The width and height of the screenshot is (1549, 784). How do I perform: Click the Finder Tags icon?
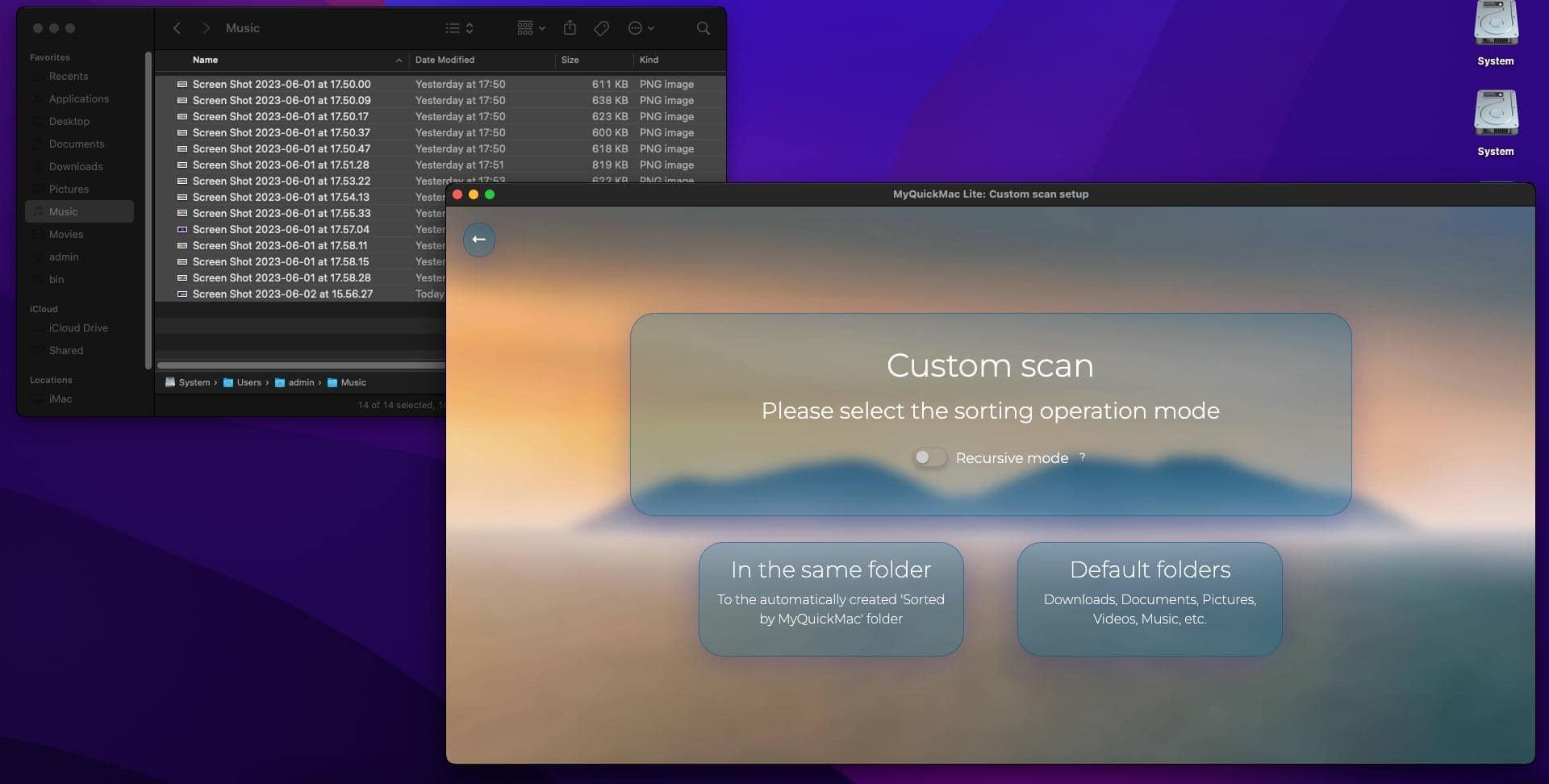click(x=601, y=28)
